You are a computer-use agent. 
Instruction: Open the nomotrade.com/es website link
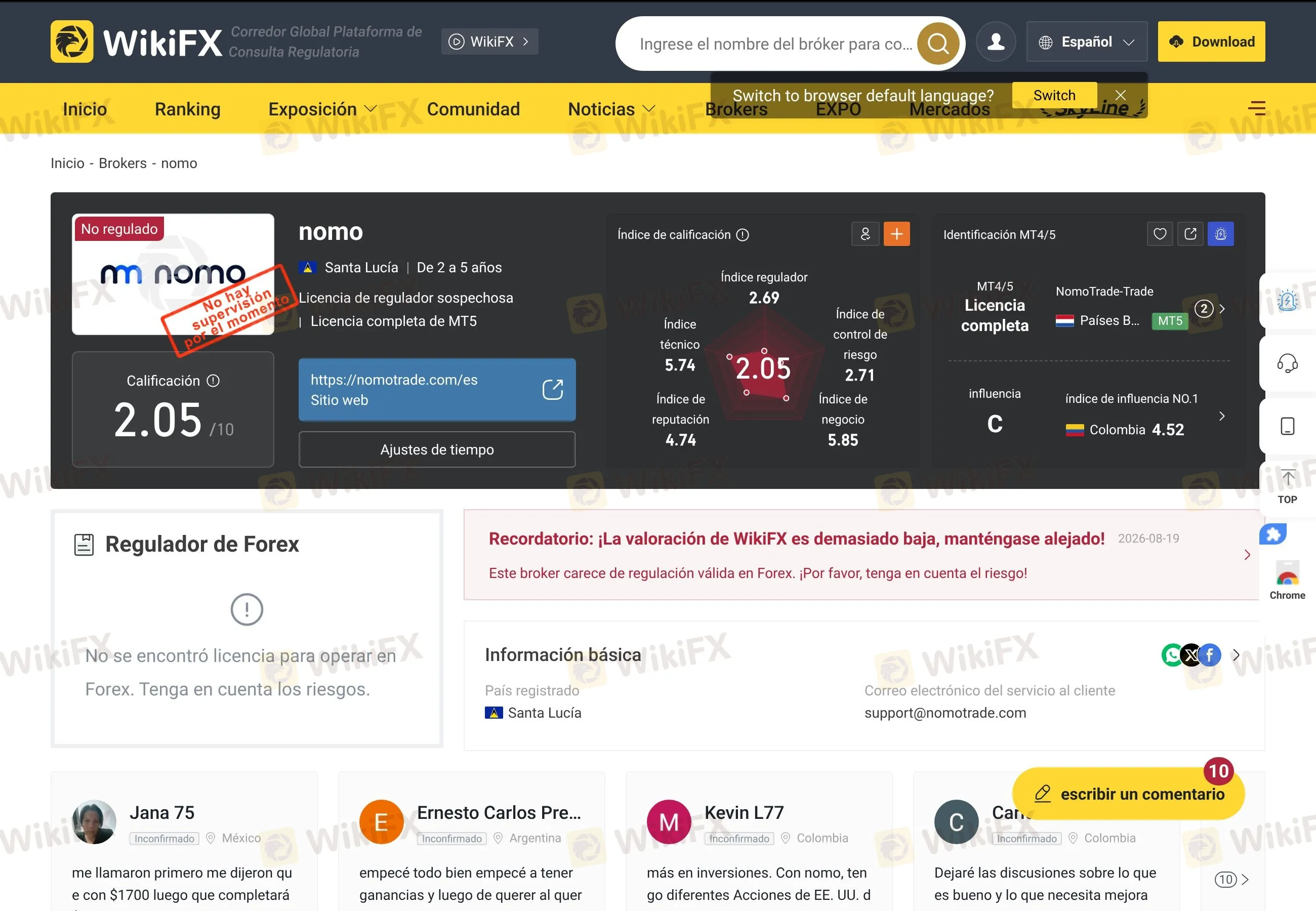437,390
